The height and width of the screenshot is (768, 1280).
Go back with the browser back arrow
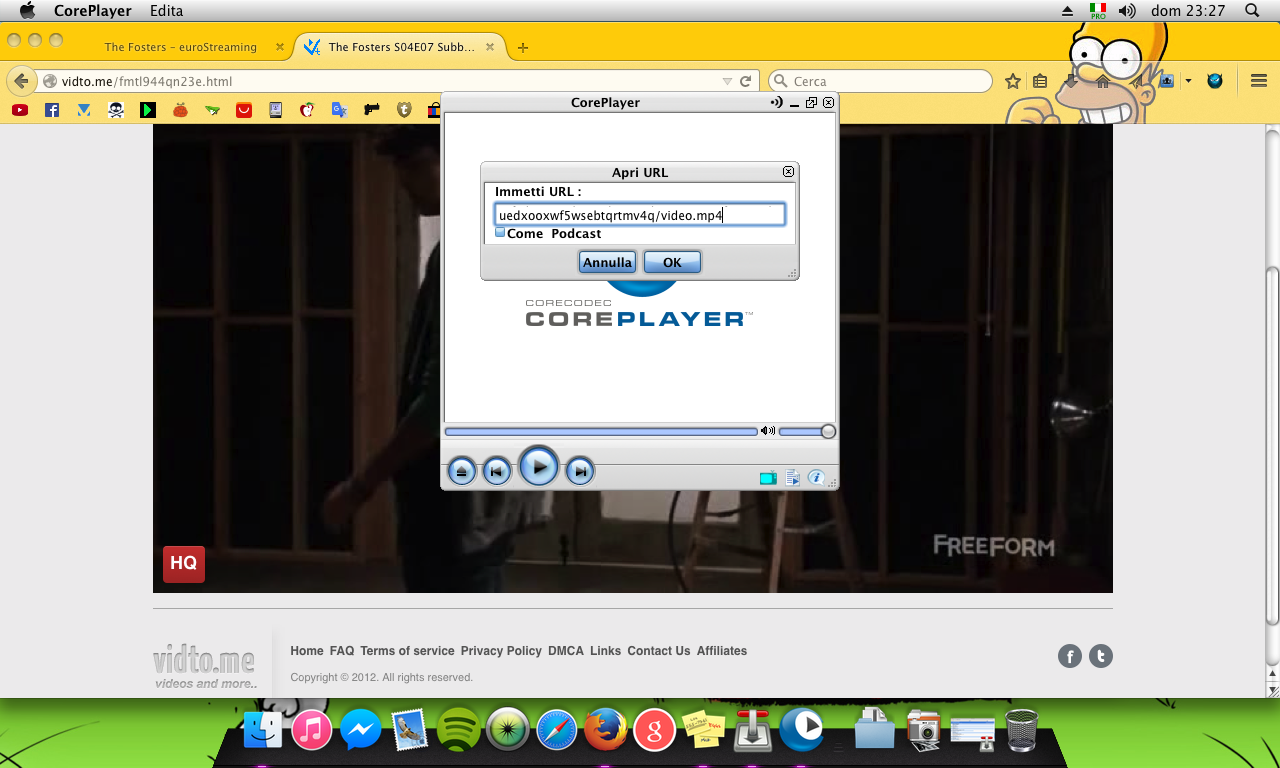(x=21, y=81)
